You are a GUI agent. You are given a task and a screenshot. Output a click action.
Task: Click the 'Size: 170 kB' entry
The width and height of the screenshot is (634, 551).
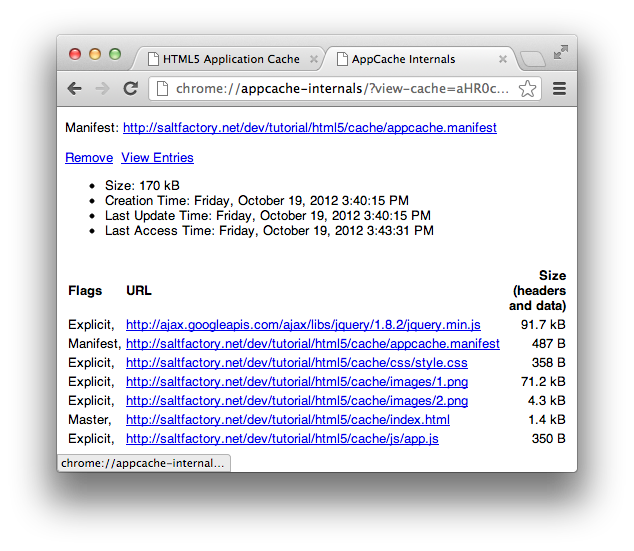tap(142, 186)
